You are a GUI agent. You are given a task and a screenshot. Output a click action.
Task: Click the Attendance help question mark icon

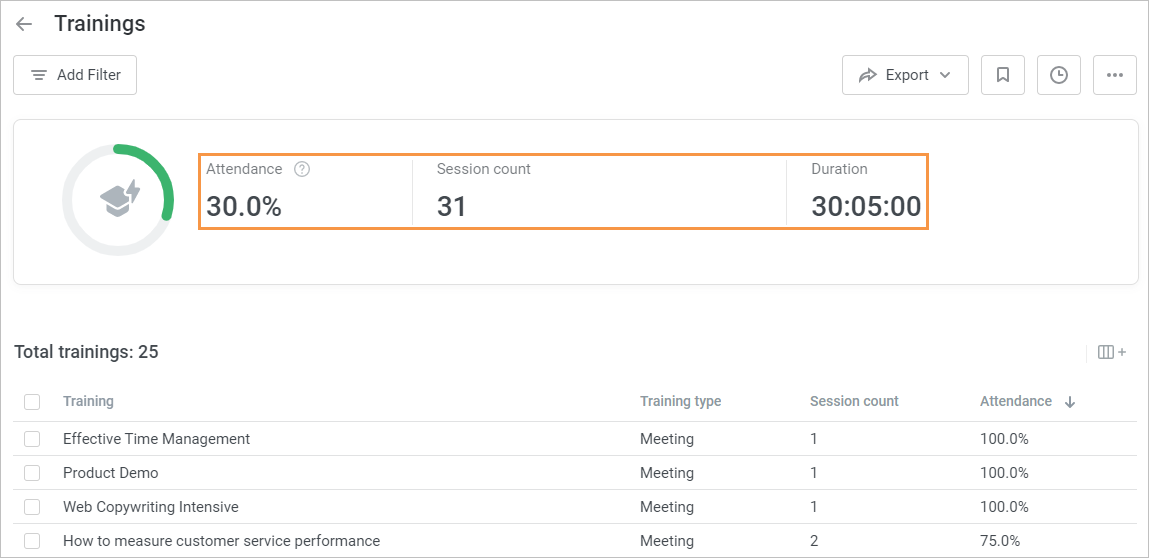pos(302,169)
